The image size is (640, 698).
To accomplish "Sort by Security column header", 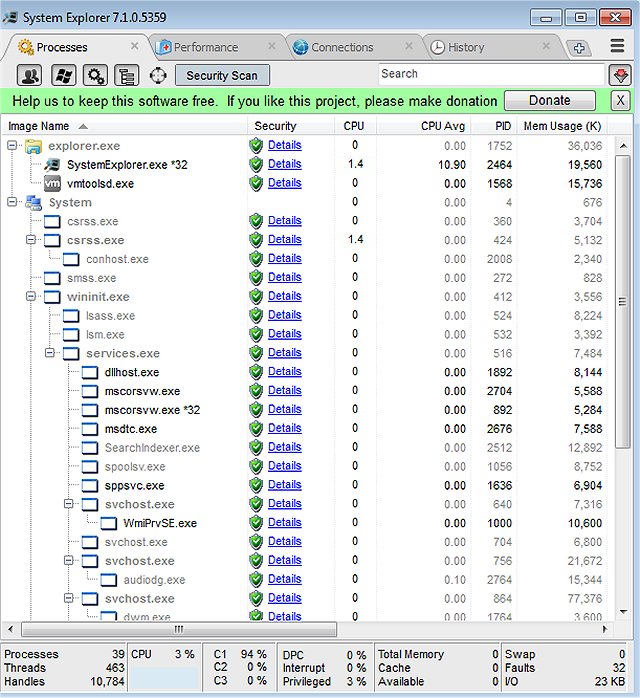I will point(291,126).
